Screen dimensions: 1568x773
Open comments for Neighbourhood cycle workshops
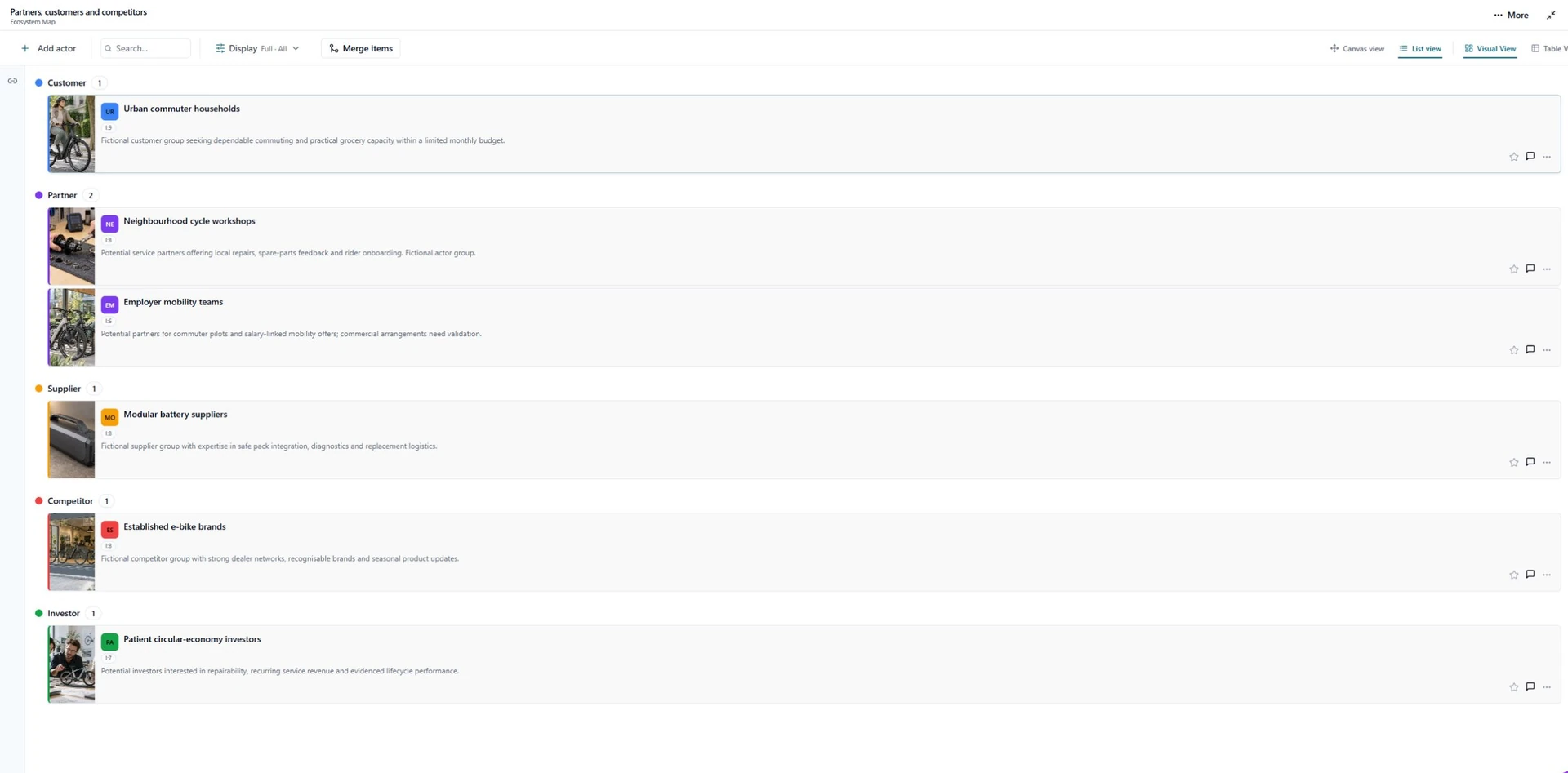(1530, 269)
